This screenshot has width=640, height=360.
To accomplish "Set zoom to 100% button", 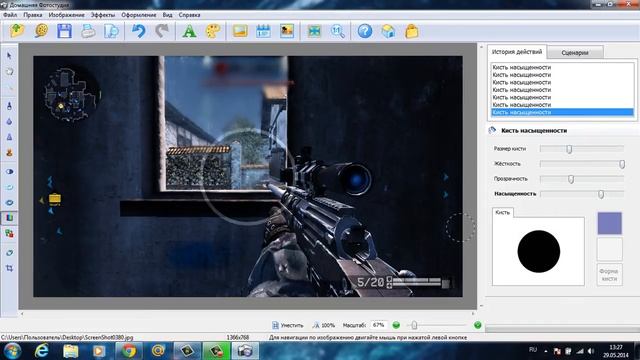I will pos(324,325).
